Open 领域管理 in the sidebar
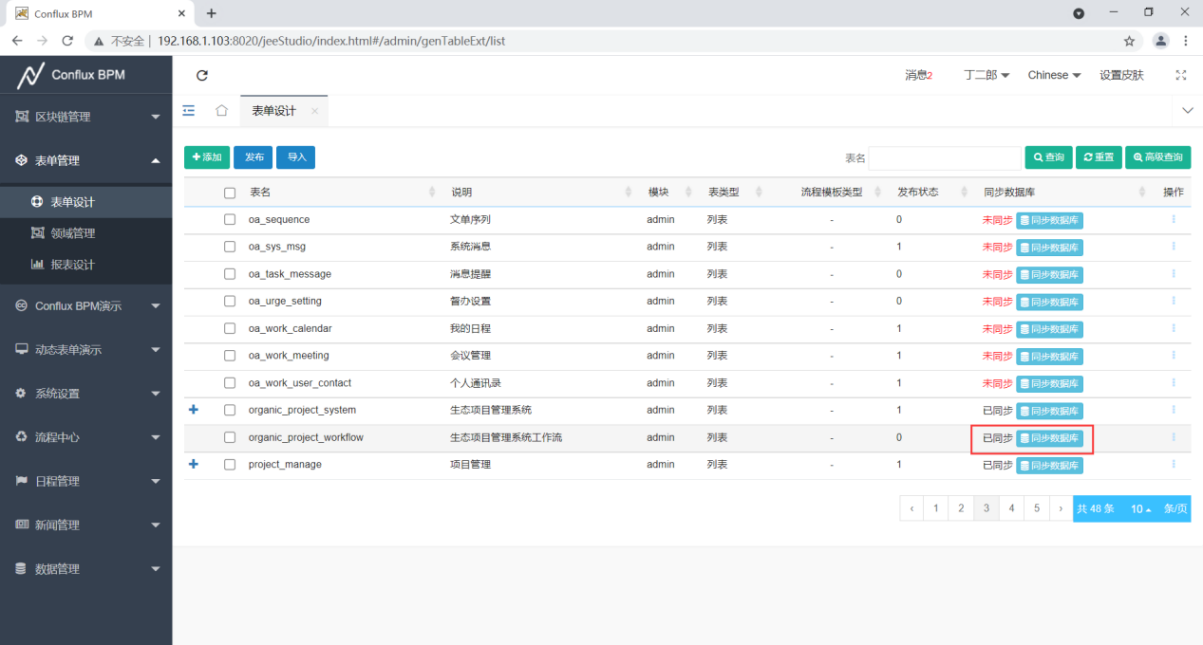 pyautogui.click(x=86, y=233)
